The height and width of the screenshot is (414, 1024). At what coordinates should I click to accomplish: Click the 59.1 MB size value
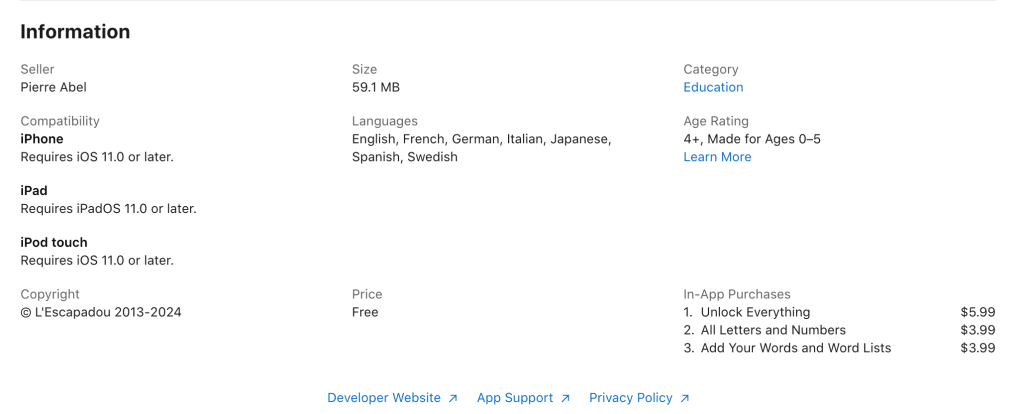[x=376, y=87]
